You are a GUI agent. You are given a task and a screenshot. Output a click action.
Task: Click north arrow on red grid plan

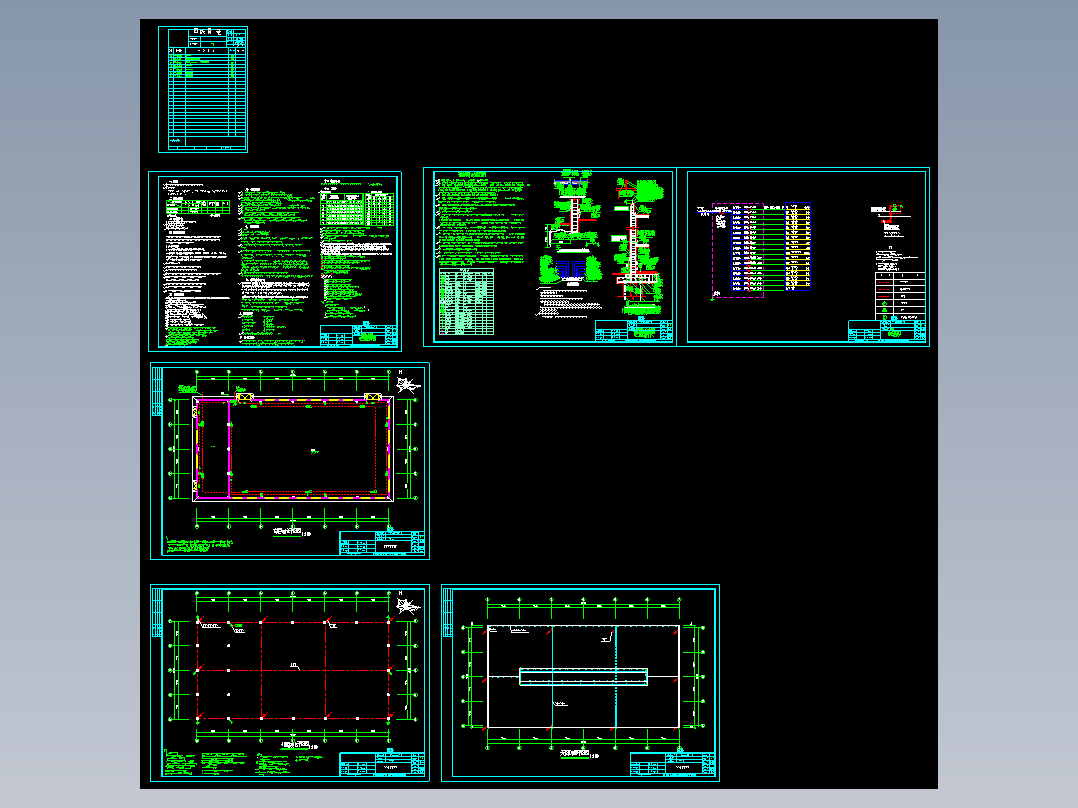(408, 606)
